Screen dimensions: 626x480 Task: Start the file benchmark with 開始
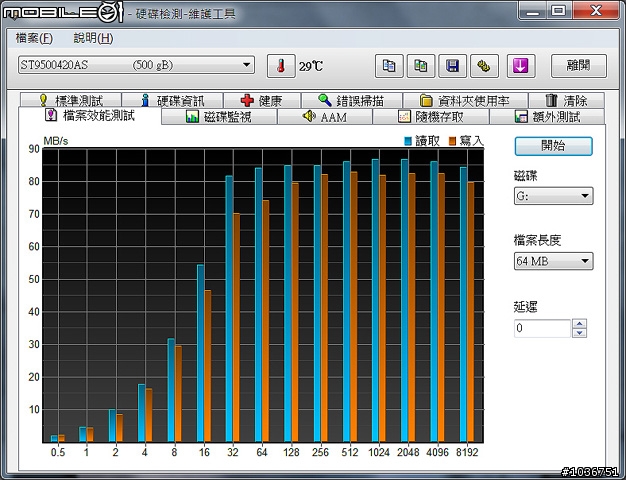(553, 146)
